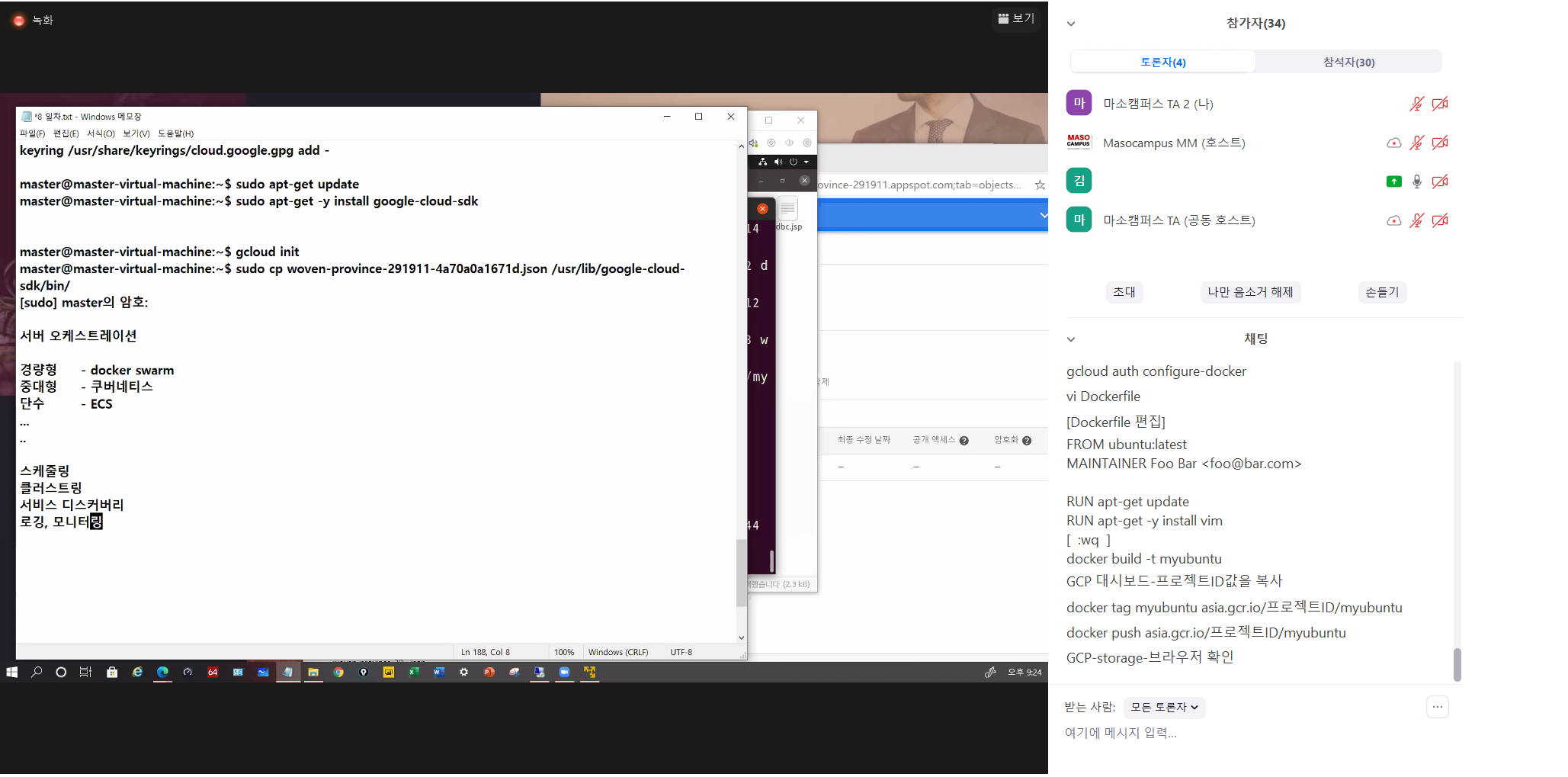This screenshot has height=777, width=1568.
Task: Click the green screen-share icon for 김
Action: pos(1393,181)
